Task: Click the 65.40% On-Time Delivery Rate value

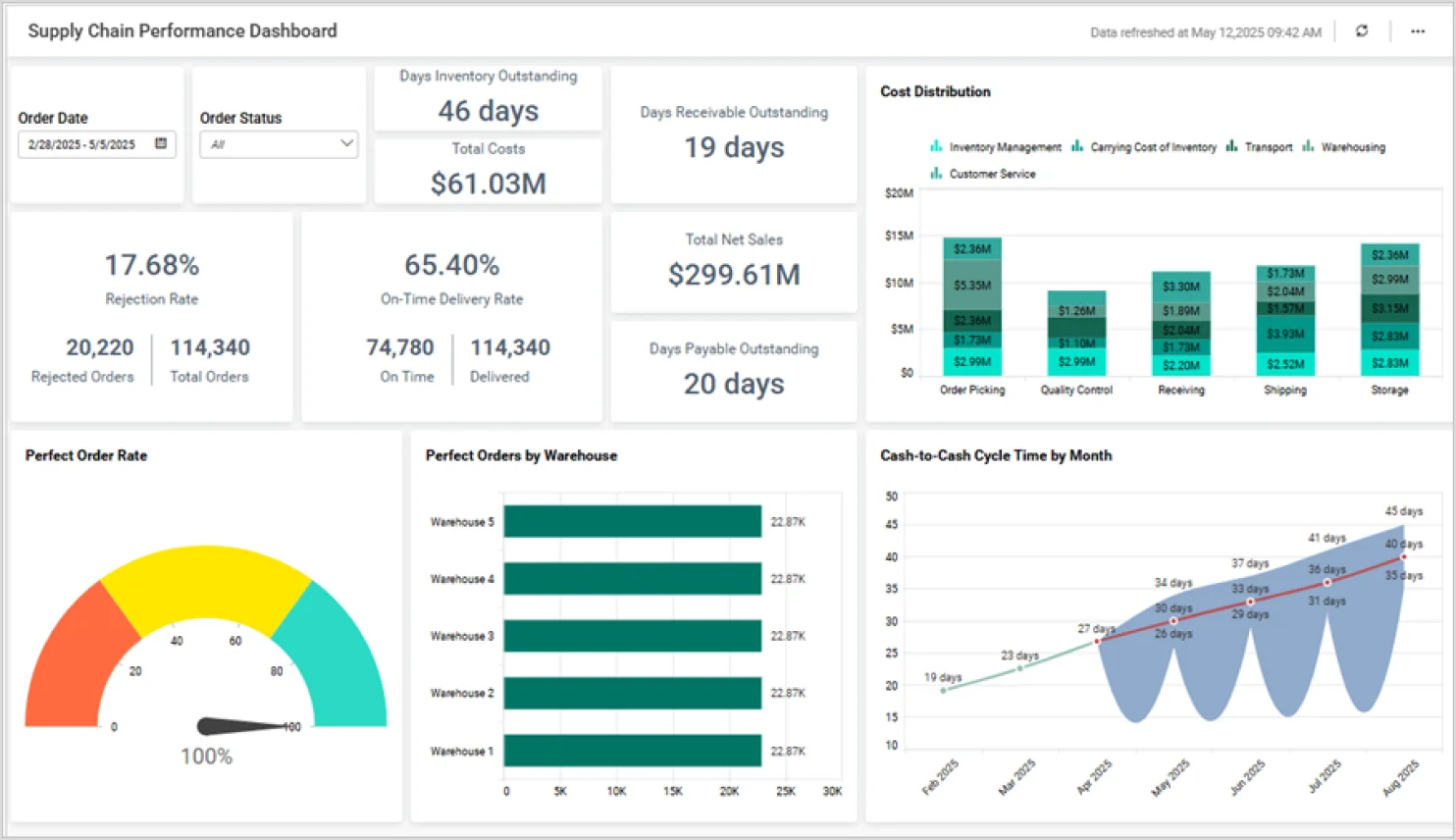Action: [451, 265]
